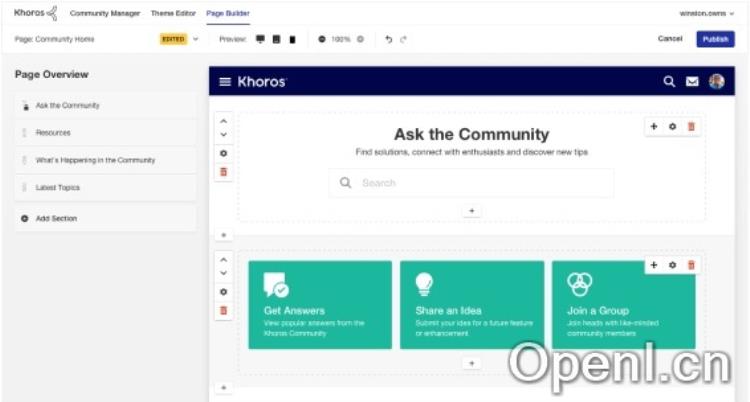Add widget to Ask the Community column toolbar
Screen dimensions: 750x402
(x=654, y=126)
